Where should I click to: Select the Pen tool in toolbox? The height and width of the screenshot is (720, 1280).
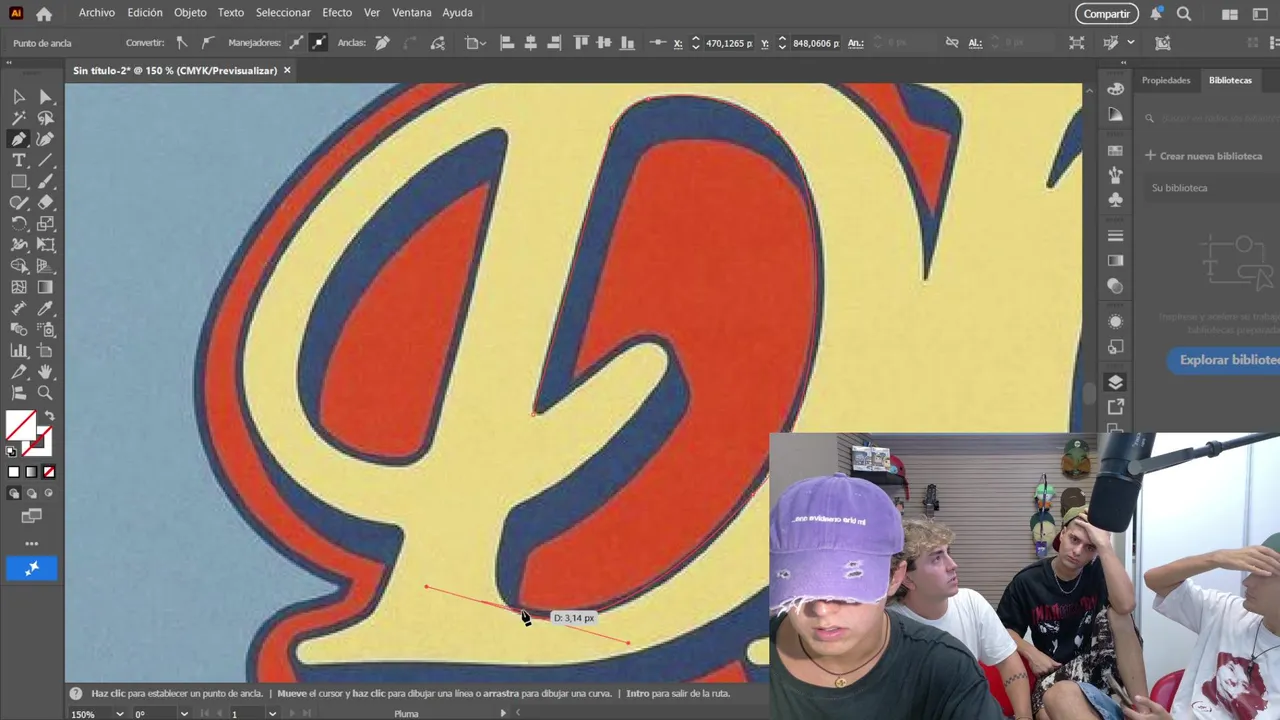pyautogui.click(x=19, y=139)
